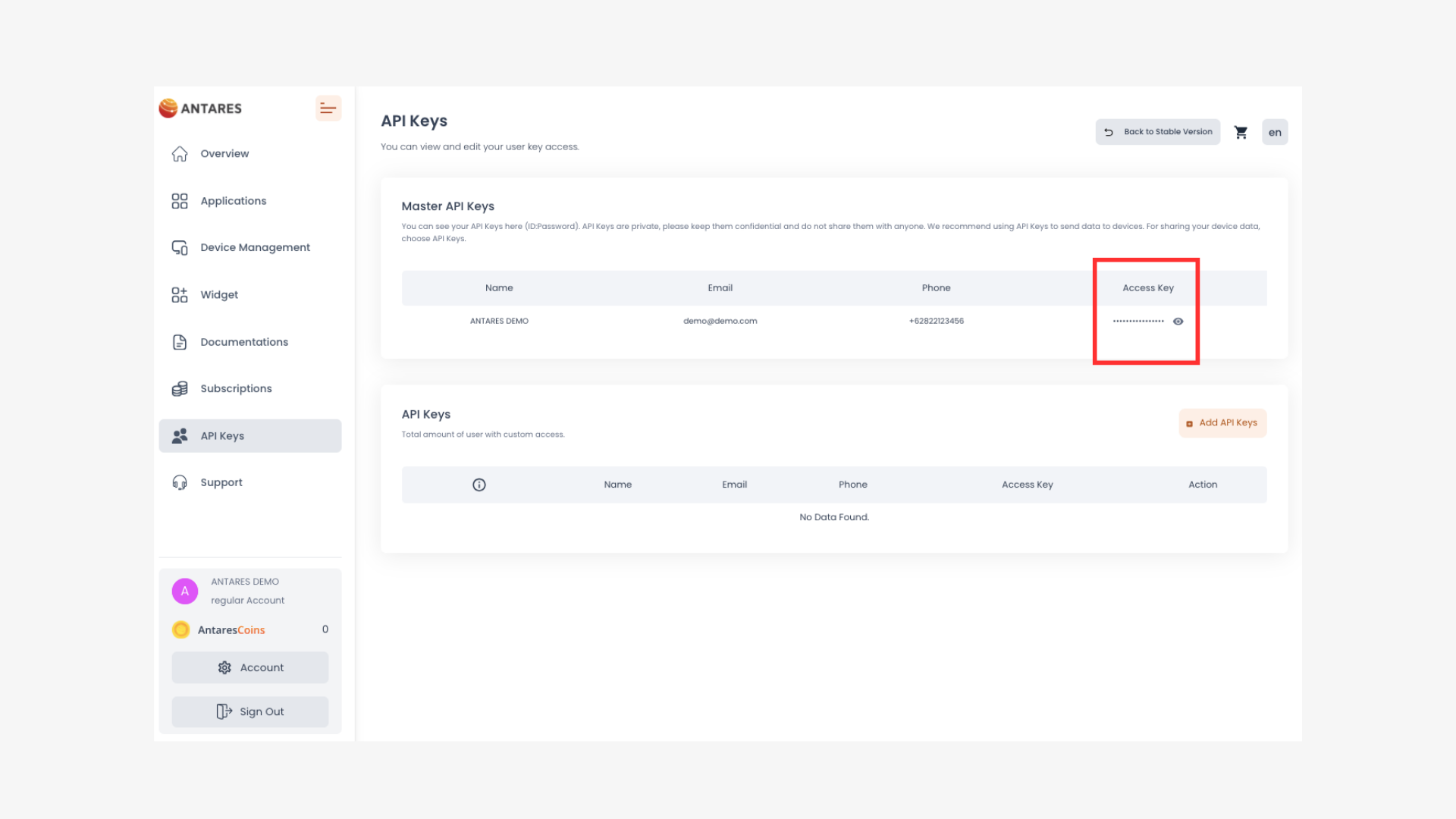Image resolution: width=1456 pixels, height=819 pixels.
Task: Open Device Management from the sidebar
Action: pos(179,247)
